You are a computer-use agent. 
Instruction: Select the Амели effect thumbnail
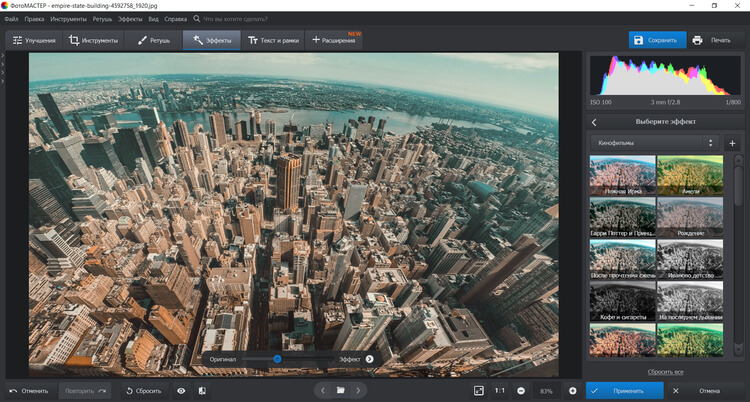[689, 176]
